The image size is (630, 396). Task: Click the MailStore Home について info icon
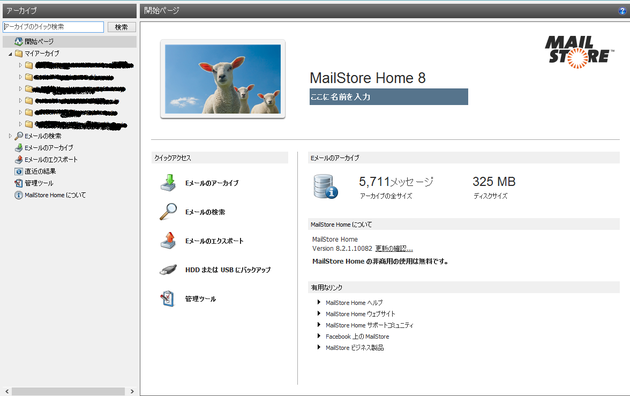click(x=18, y=195)
